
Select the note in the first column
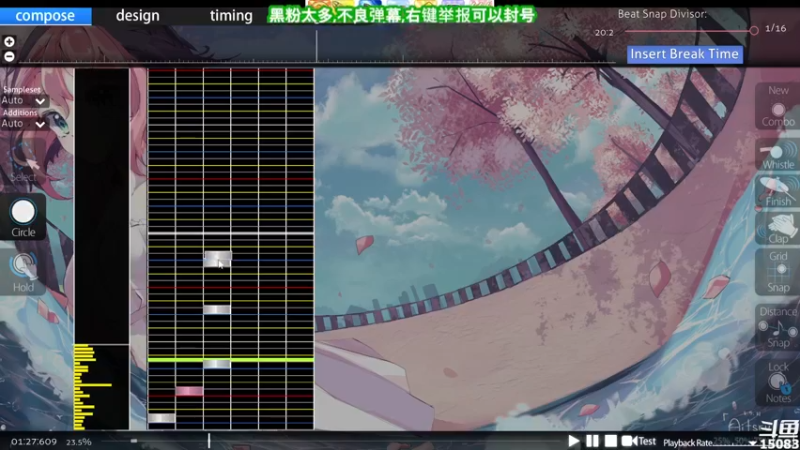(x=162, y=418)
